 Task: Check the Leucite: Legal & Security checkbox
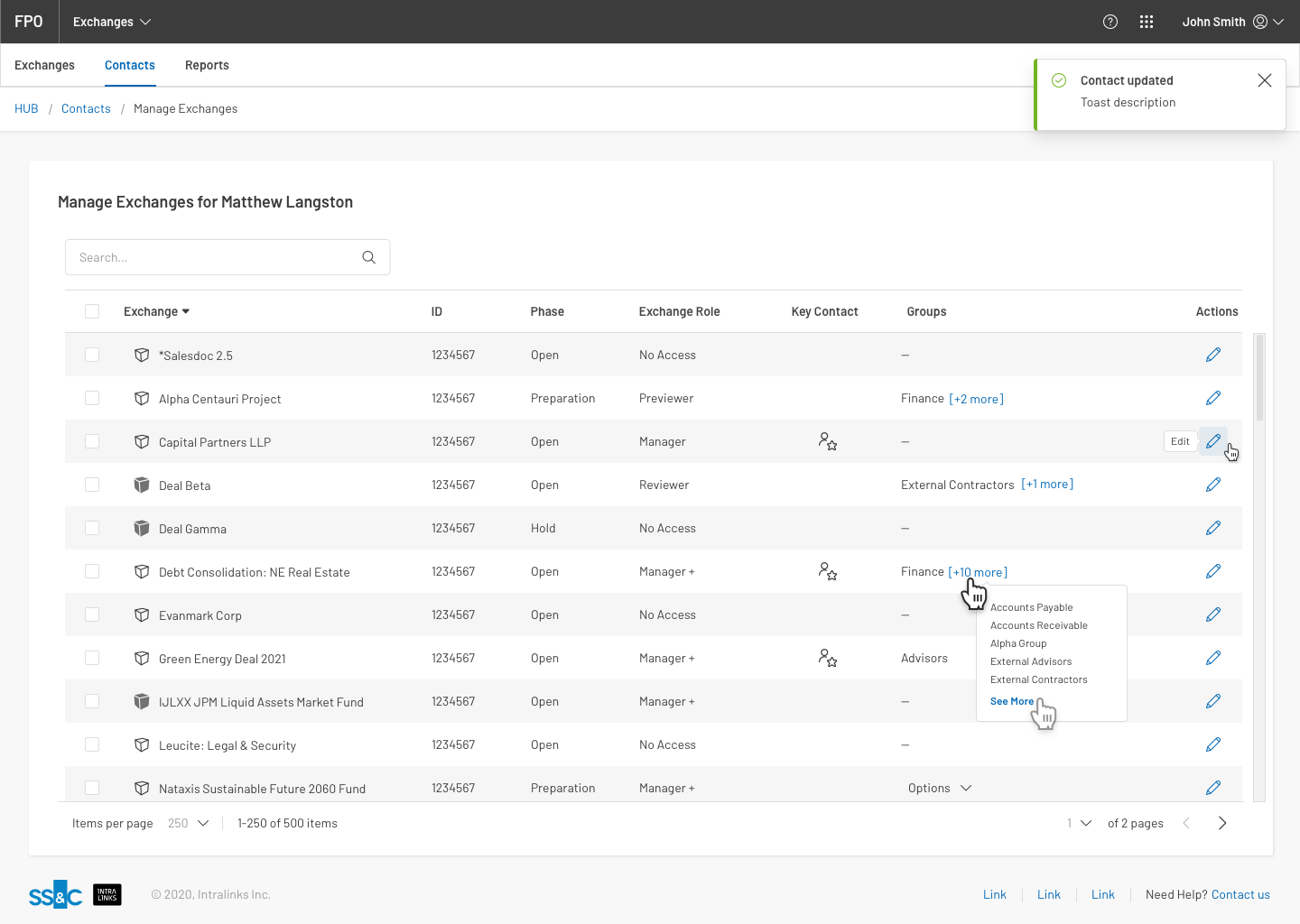(x=92, y=744)
